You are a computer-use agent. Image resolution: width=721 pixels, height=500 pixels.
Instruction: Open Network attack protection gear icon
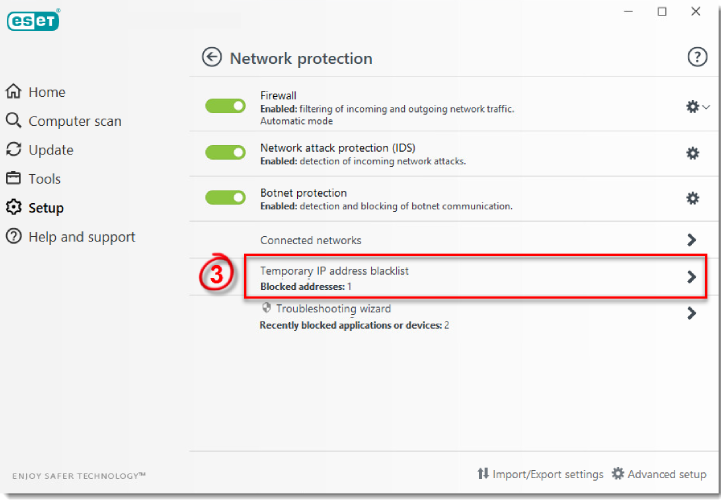[692, 153]
